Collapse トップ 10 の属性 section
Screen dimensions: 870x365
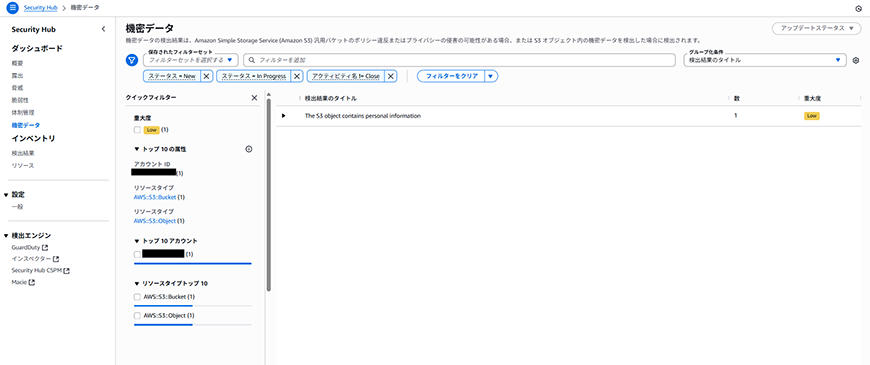(x=136, y=149)
